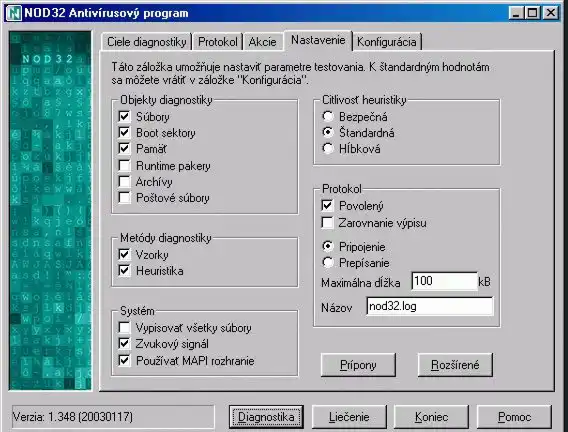Image resolution: width=568 pixels, height=432 pixels.
Task: Enable Runtime pakery scanning
Action: tap(124, 165)
